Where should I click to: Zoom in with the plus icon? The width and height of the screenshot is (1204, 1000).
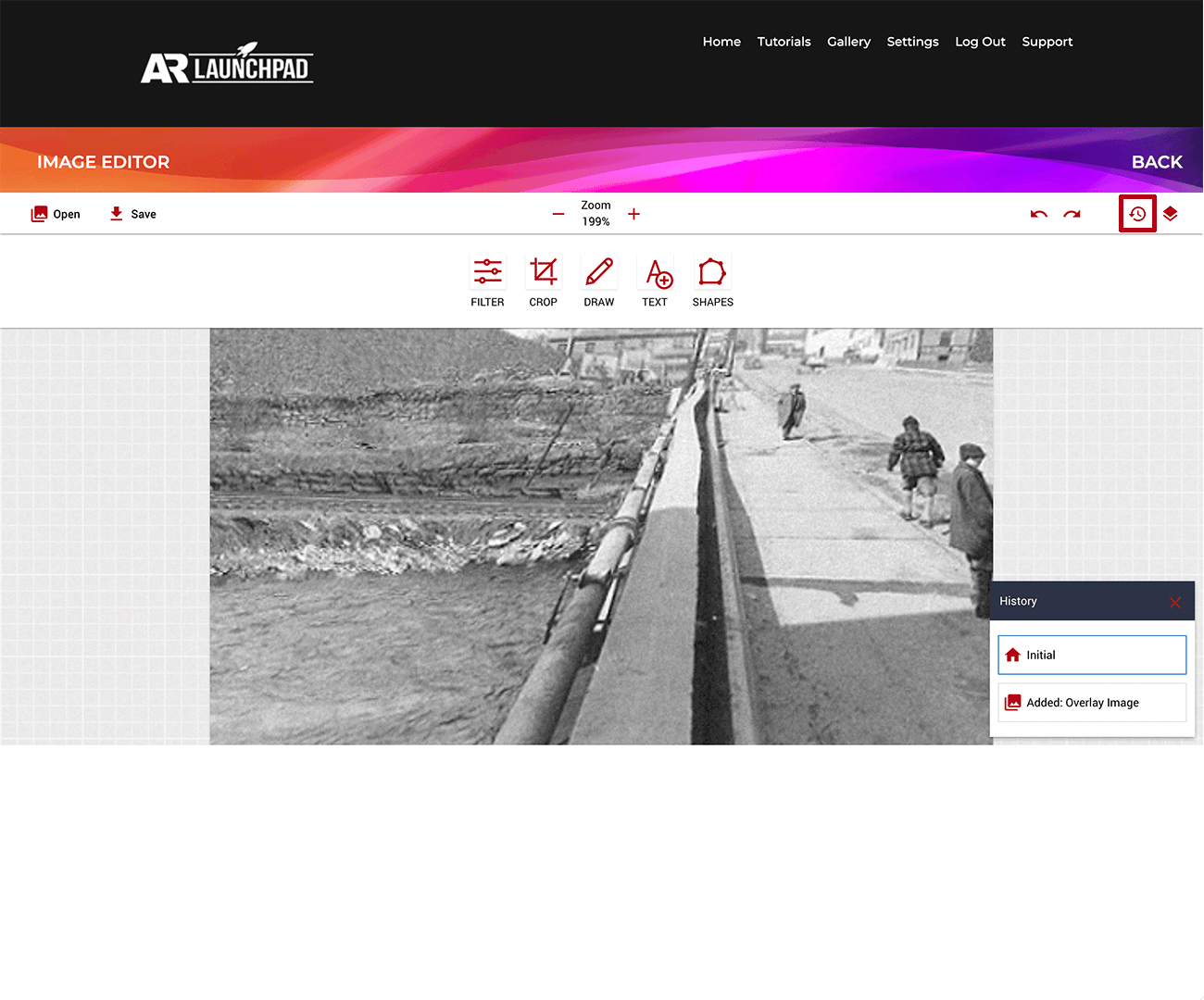point(633,214)
